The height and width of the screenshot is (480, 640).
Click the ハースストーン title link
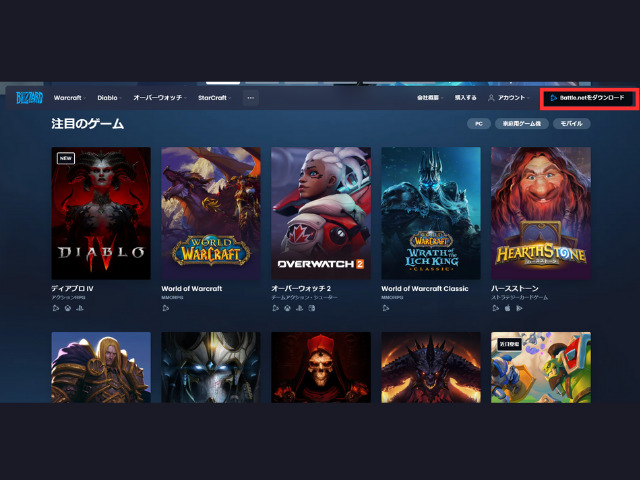[515, 289]
